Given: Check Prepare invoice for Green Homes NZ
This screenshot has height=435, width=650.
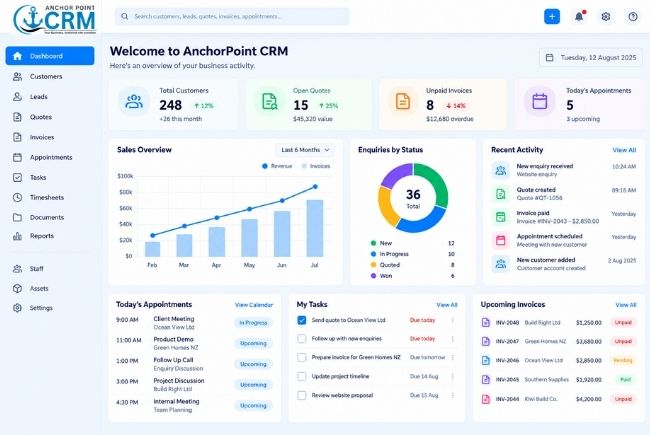Looking at the screenshot, I should coord(302,357).
